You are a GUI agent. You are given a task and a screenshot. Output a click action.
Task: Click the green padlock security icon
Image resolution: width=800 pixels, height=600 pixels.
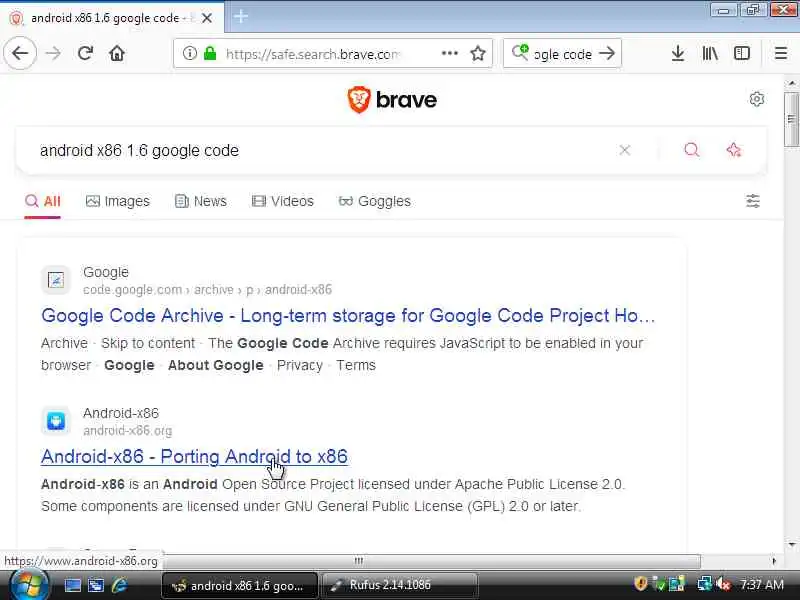point(210,53)
